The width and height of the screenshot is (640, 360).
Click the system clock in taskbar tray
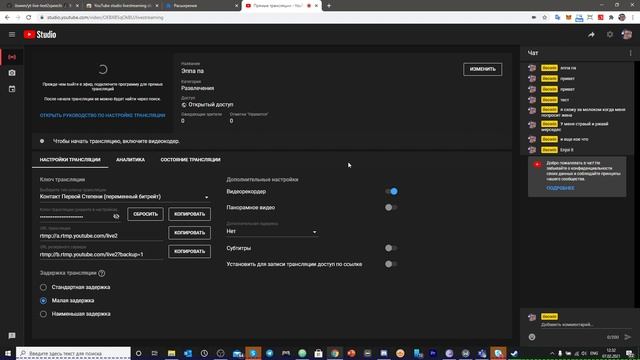point(611,353)
